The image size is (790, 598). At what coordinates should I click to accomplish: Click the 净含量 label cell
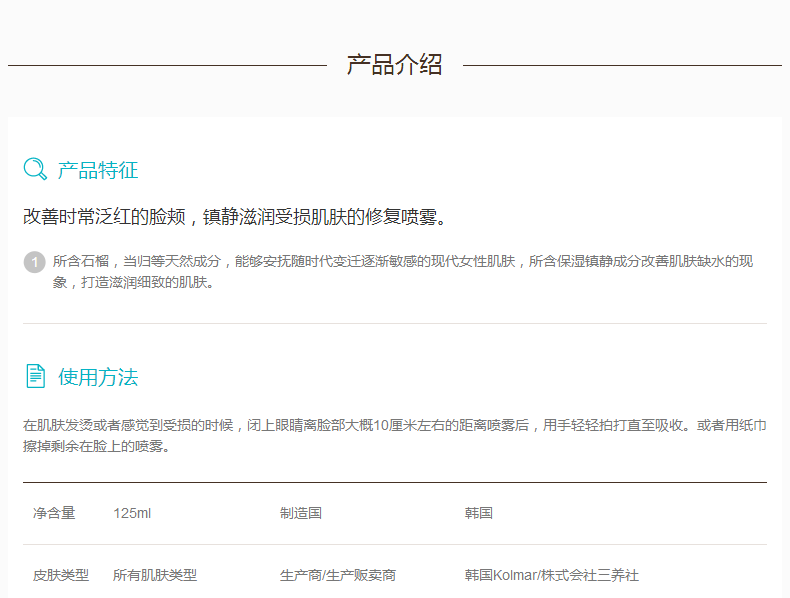(54, 513)
